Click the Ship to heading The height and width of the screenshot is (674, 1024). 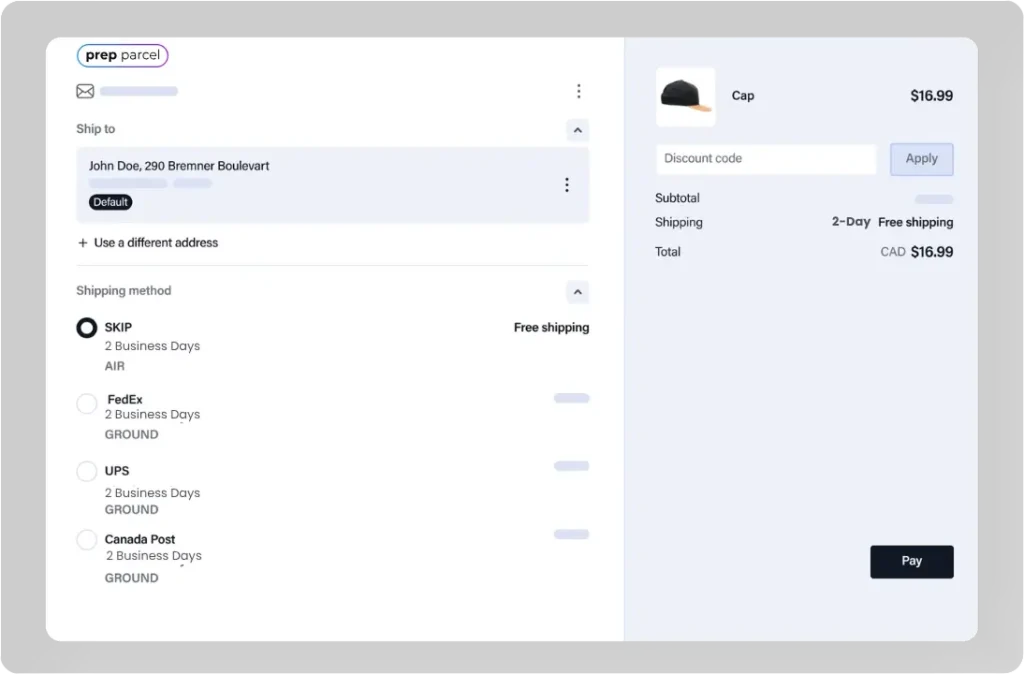pos(95,129)
